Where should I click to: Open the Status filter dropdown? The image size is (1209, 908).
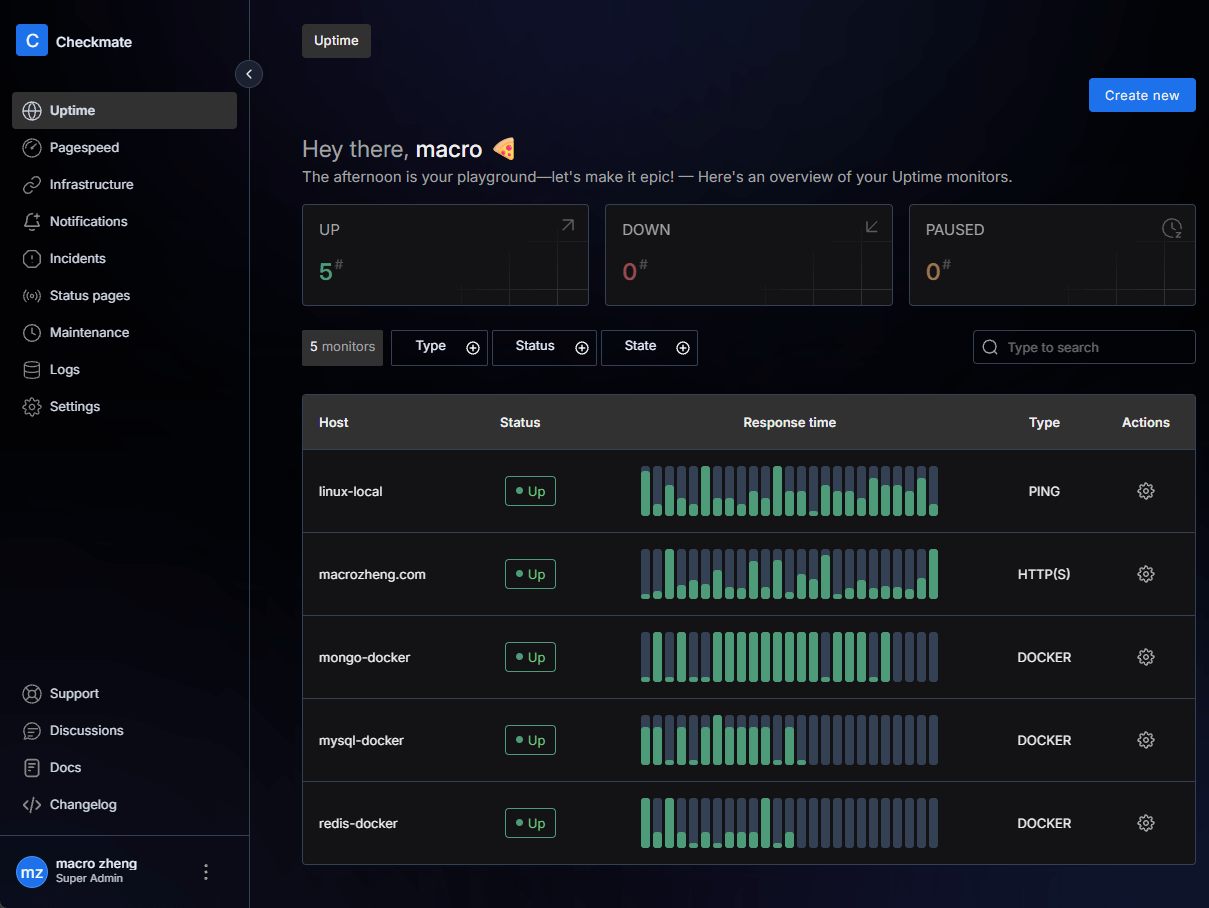544,347
